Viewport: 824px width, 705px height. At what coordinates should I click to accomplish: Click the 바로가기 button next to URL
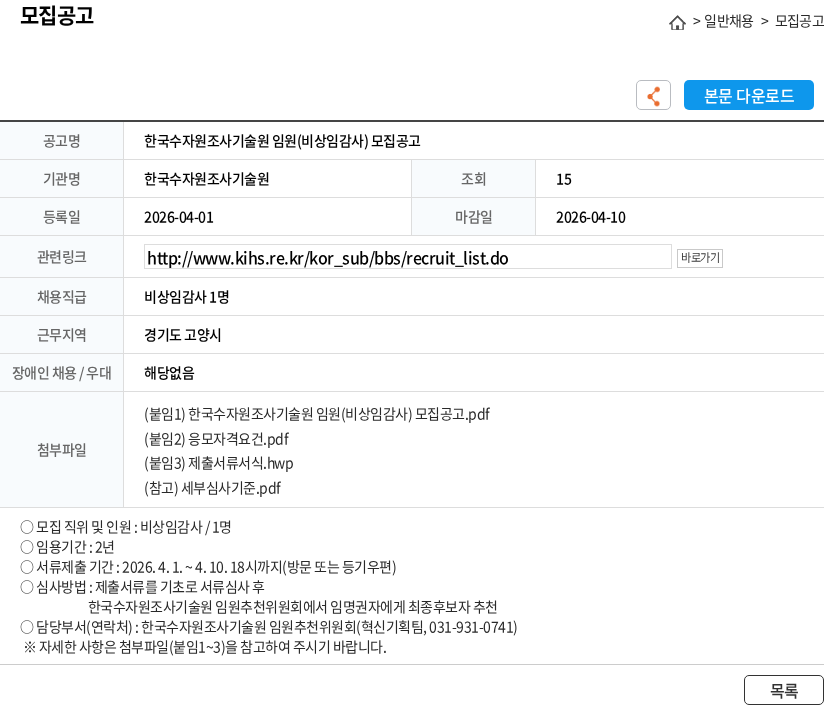pyautogui.click(x=699, y=257)
